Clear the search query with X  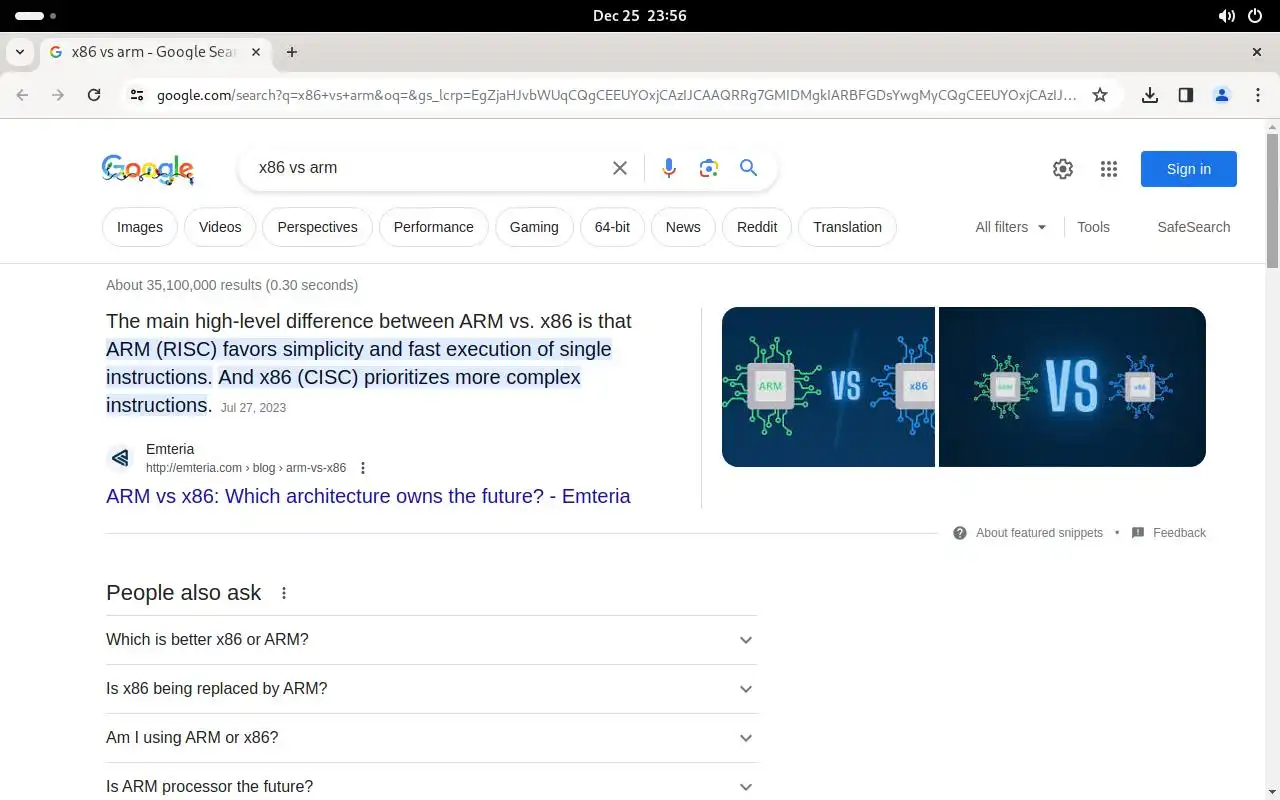click(620, 168)
